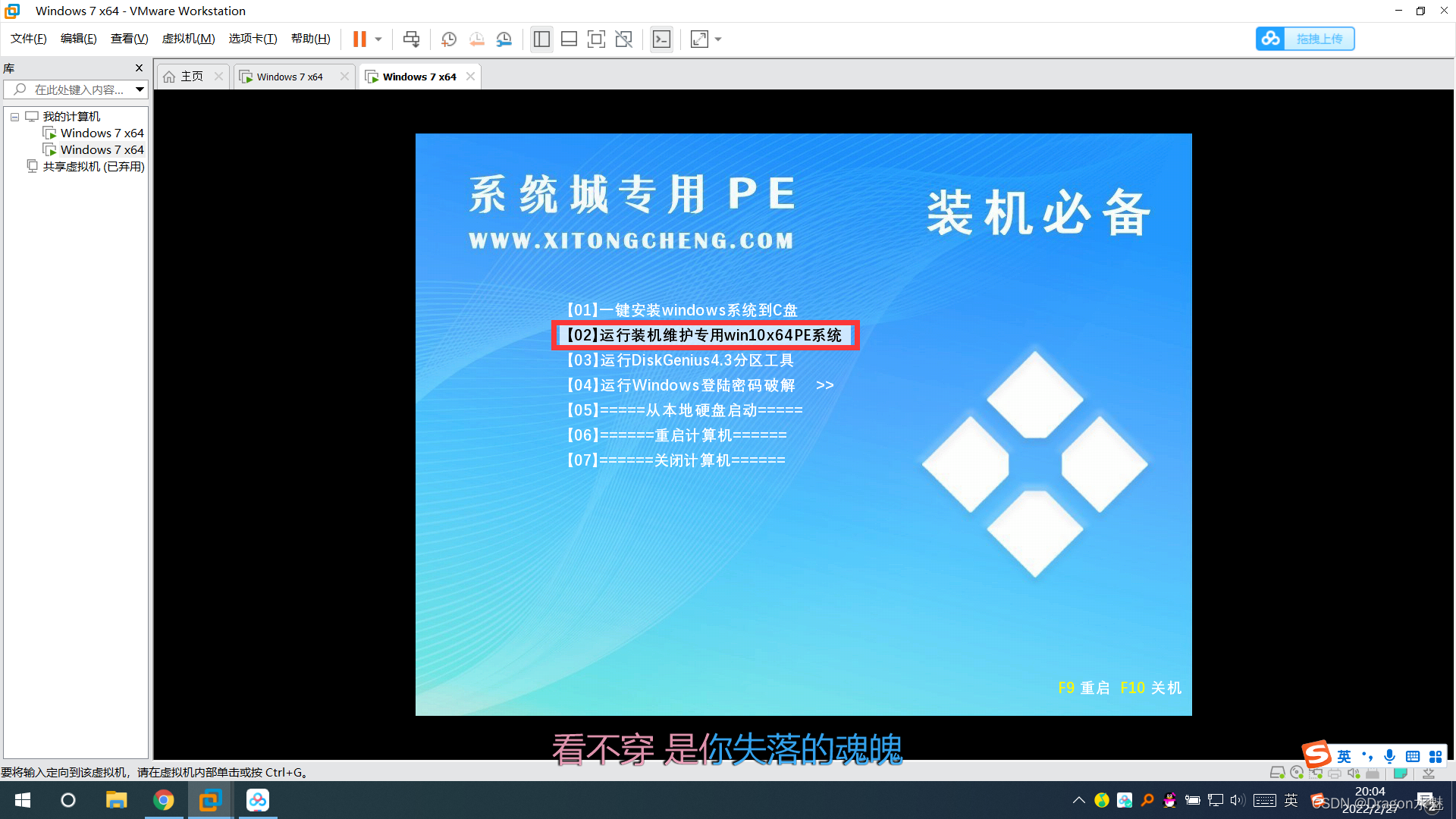
Task: Take a snapshot of the virtual machine
Action: click(x=449, y=39)
